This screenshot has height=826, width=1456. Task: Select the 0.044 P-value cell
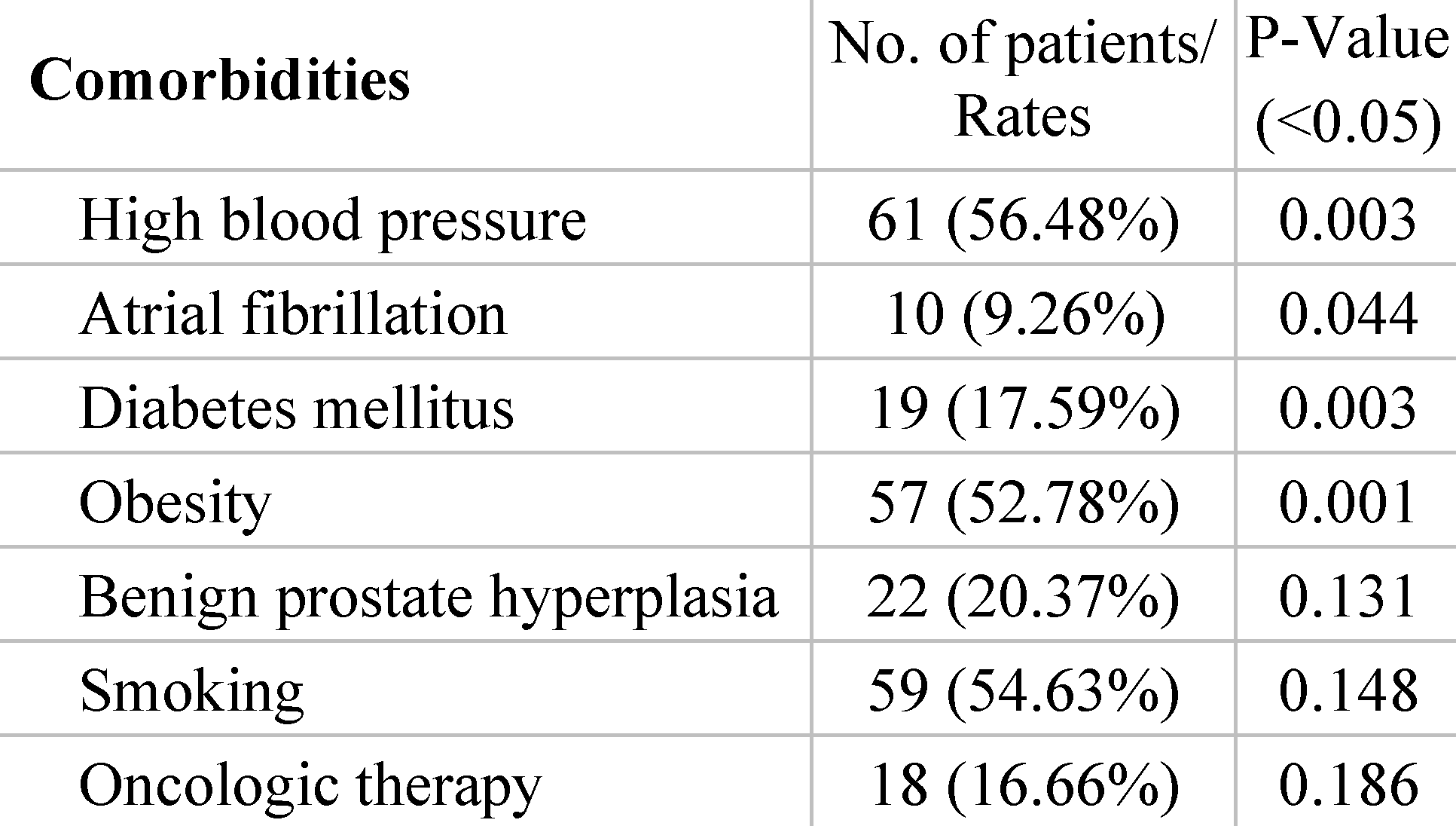click(1348, 314)
